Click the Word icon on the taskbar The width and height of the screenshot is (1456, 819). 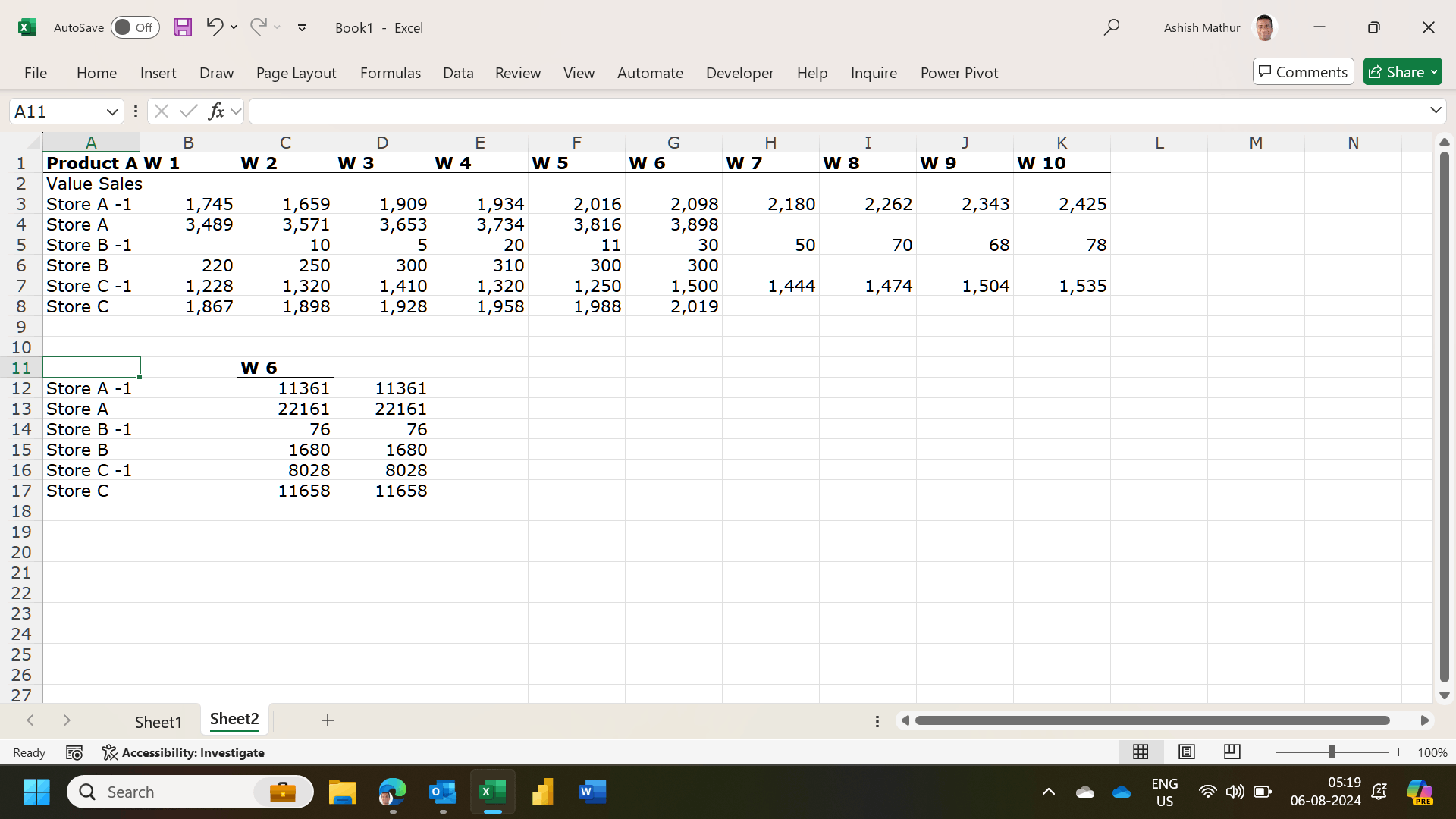point(592,791)
